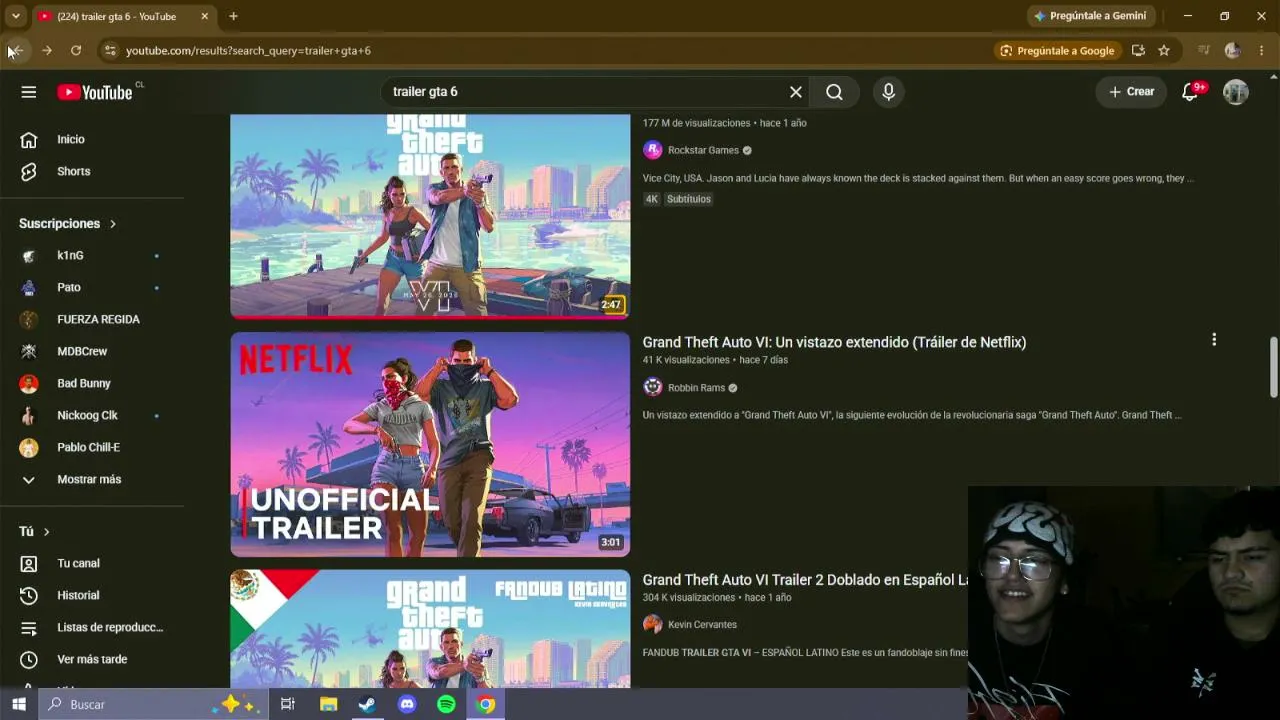Open Ver más tarde
This screenshot has width=1280, height=720.
[x=92, y=660]
